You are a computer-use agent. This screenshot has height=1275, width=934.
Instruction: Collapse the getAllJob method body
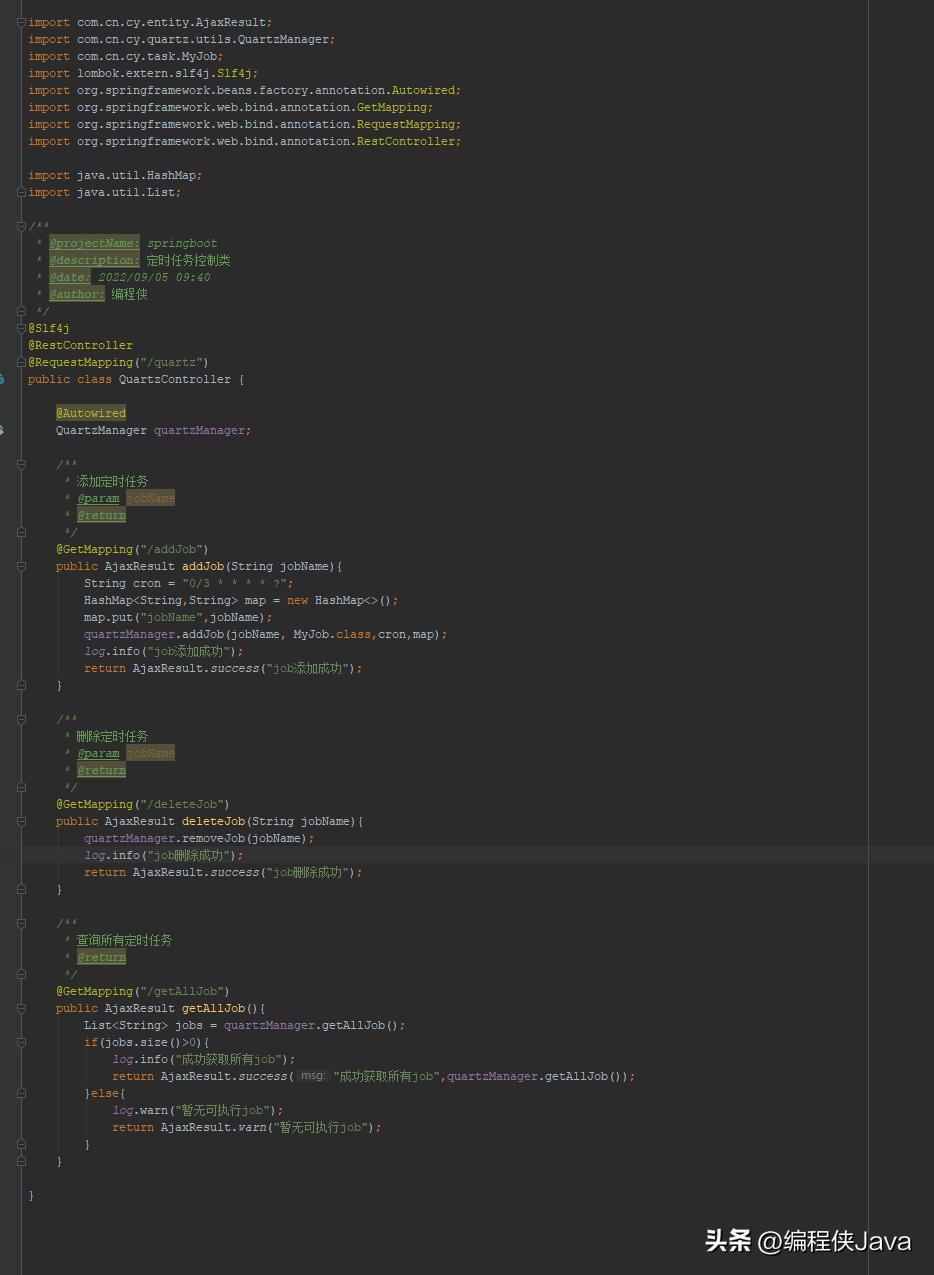coord(22,1008)
